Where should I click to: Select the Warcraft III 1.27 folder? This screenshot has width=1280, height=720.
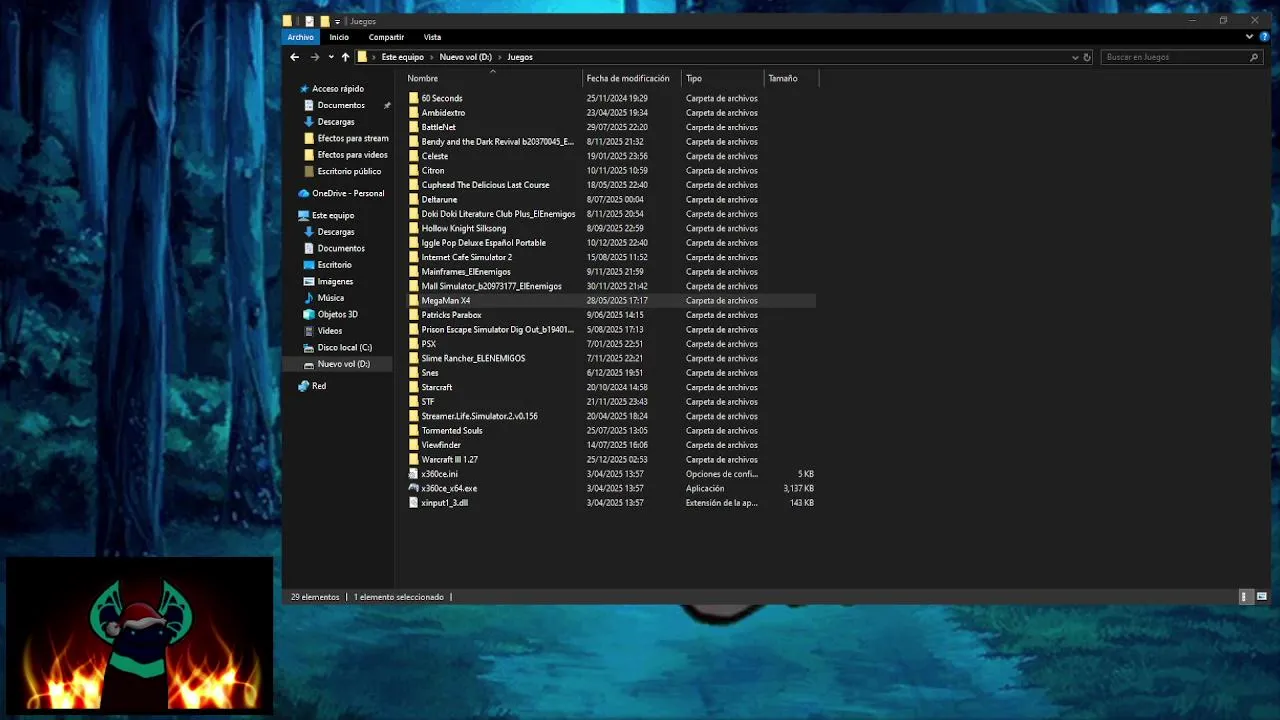(x=450, y=459)
